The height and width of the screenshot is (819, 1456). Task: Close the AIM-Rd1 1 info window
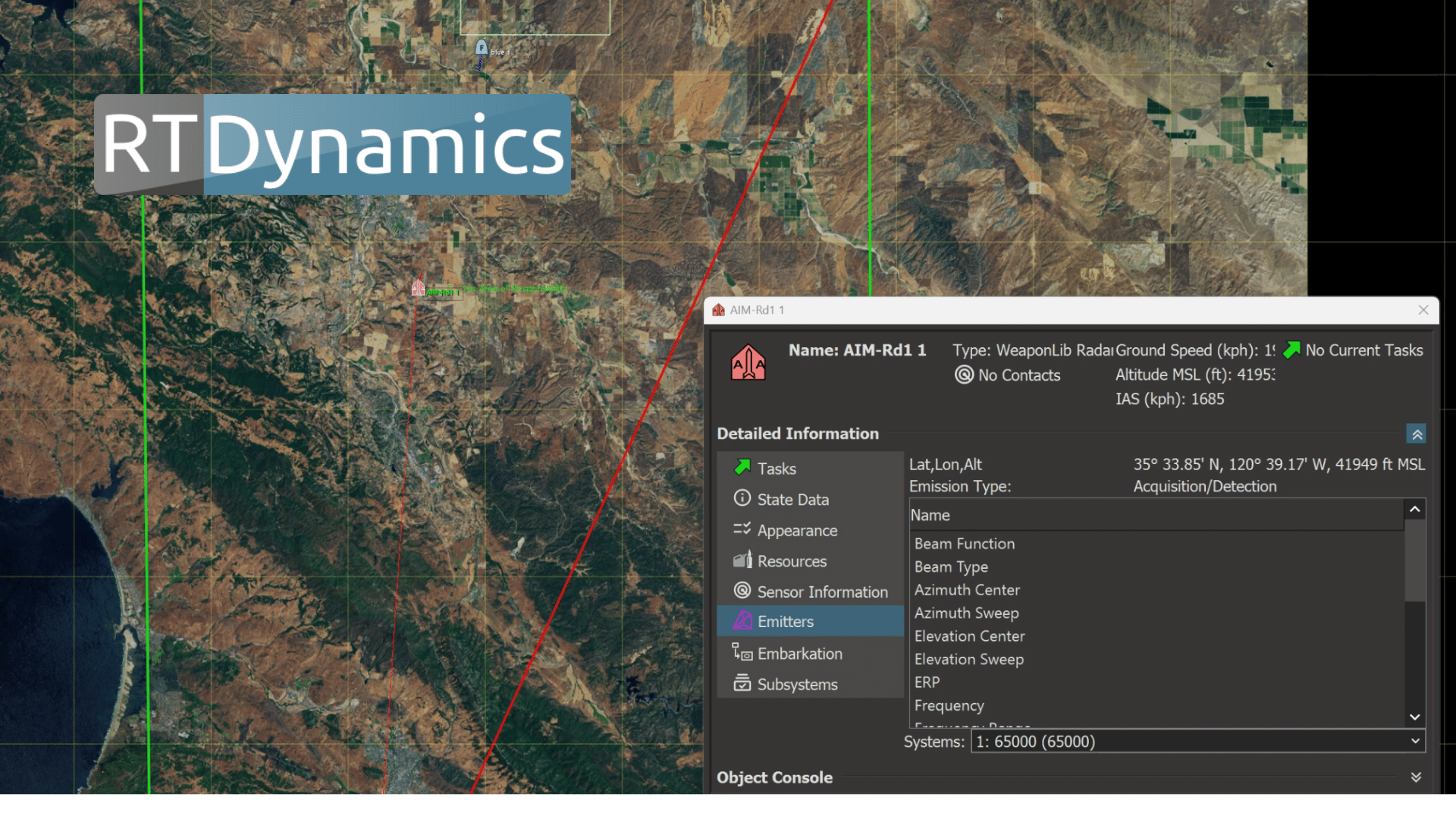tap(1423, 310)
